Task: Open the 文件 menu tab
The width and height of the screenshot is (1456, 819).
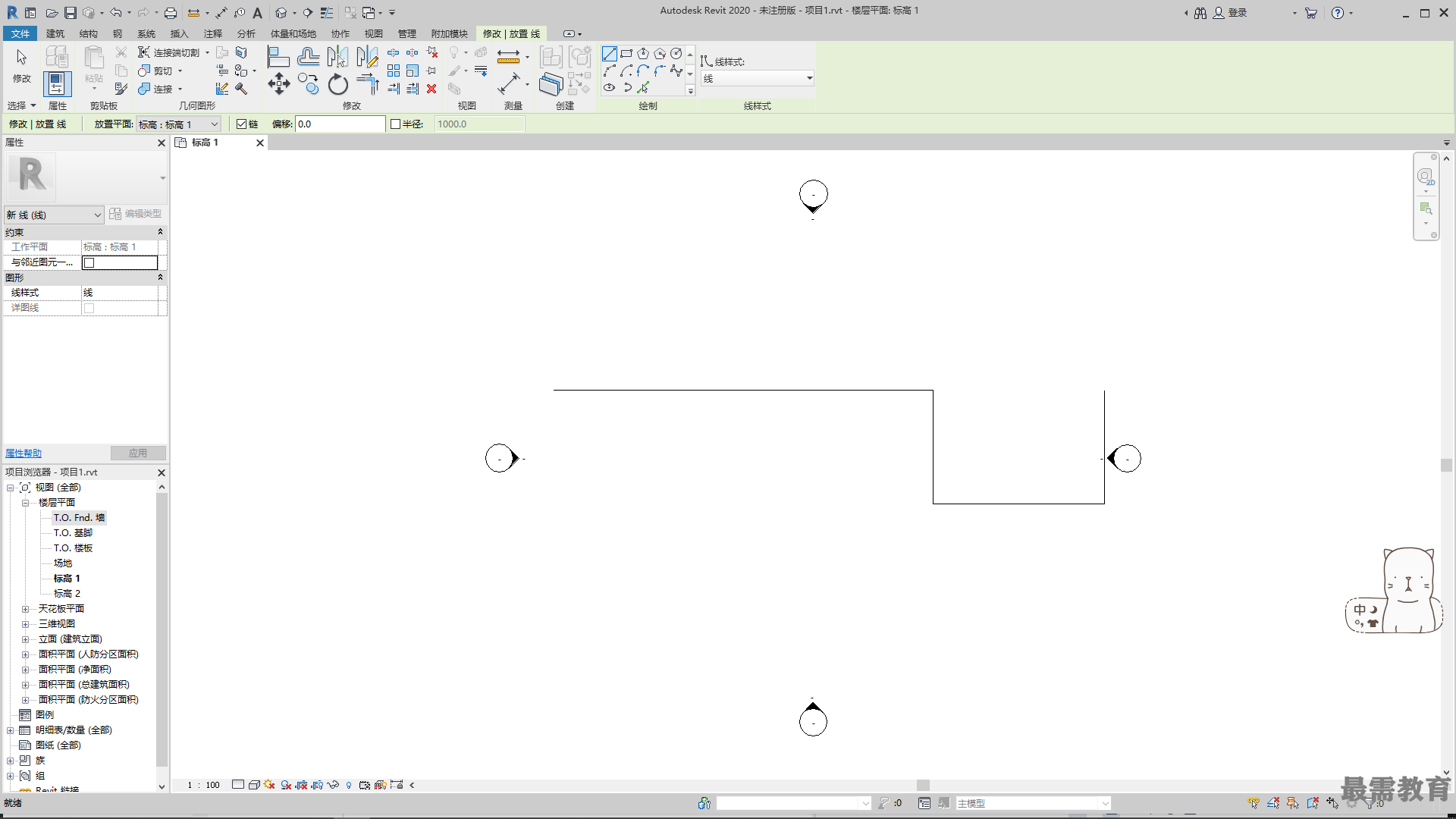Action: tap(20, 33)
